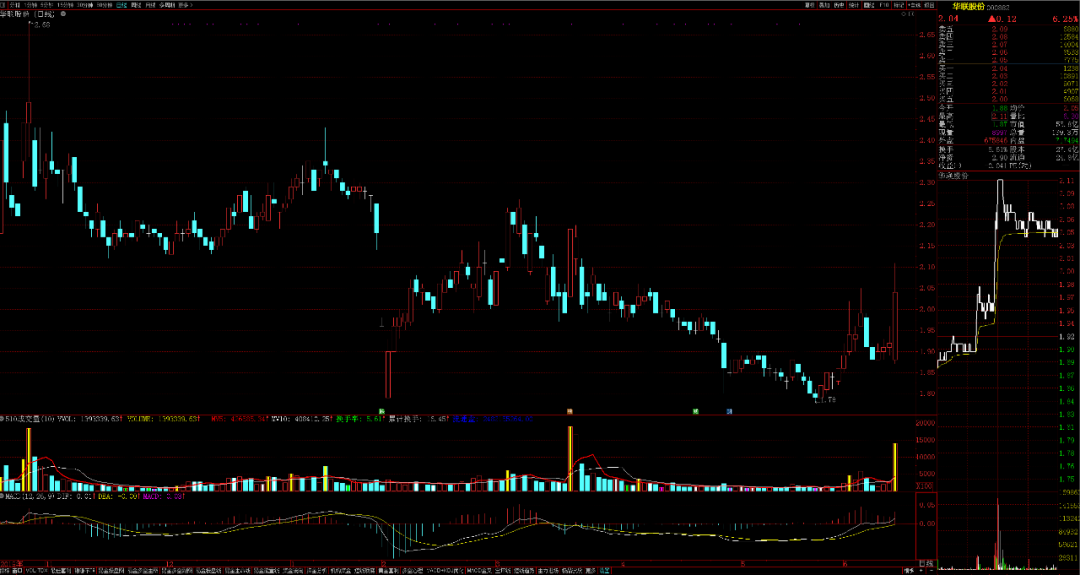This screenshot has width=1080, height=575.
Task: Select the 15分钟 period tab
Action: click(x=65, y=5)
